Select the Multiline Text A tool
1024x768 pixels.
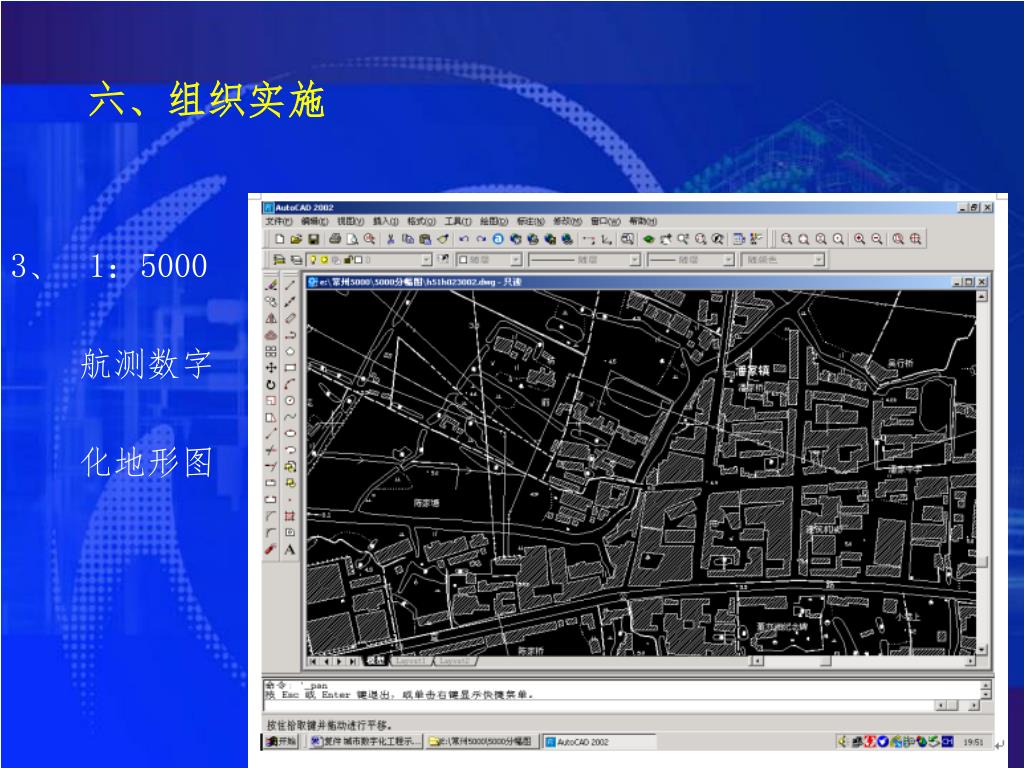[290, 549]
